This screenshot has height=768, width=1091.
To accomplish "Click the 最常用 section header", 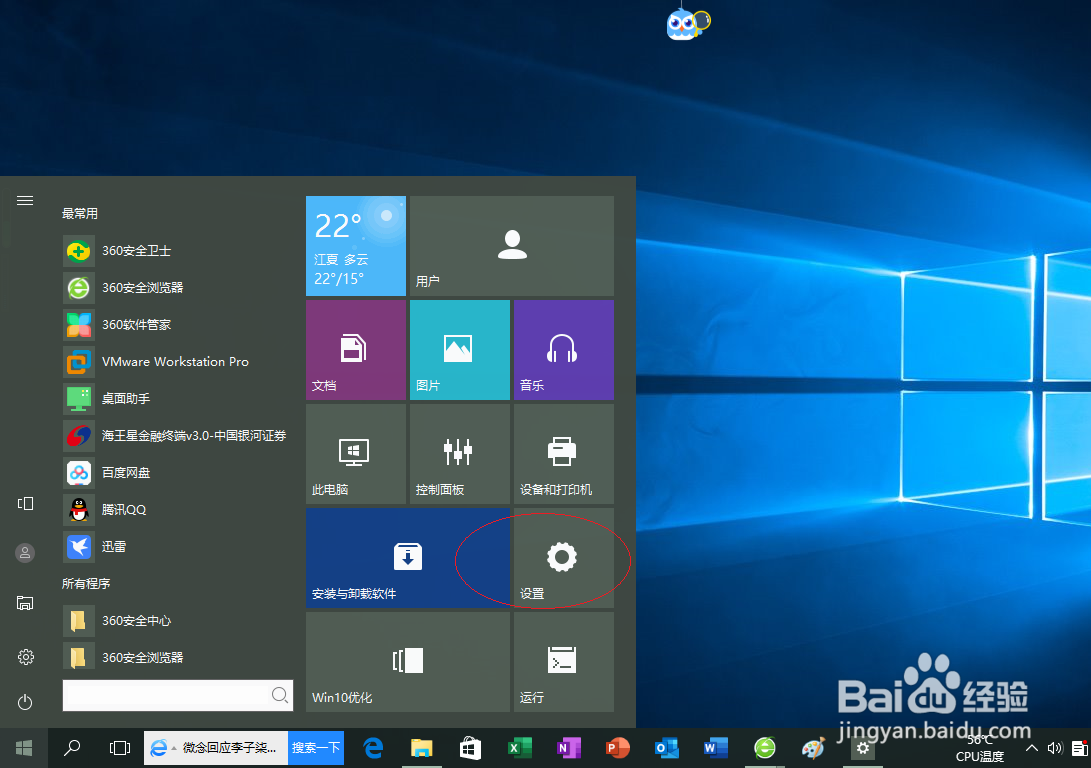I will (x=80, y=214).
